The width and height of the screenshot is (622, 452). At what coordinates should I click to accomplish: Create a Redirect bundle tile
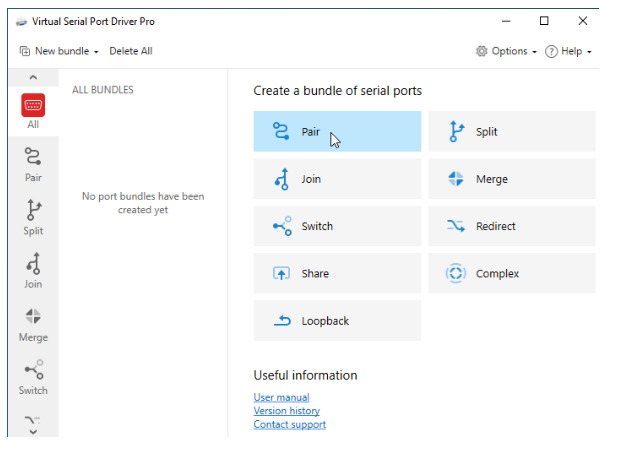[512, 226]
